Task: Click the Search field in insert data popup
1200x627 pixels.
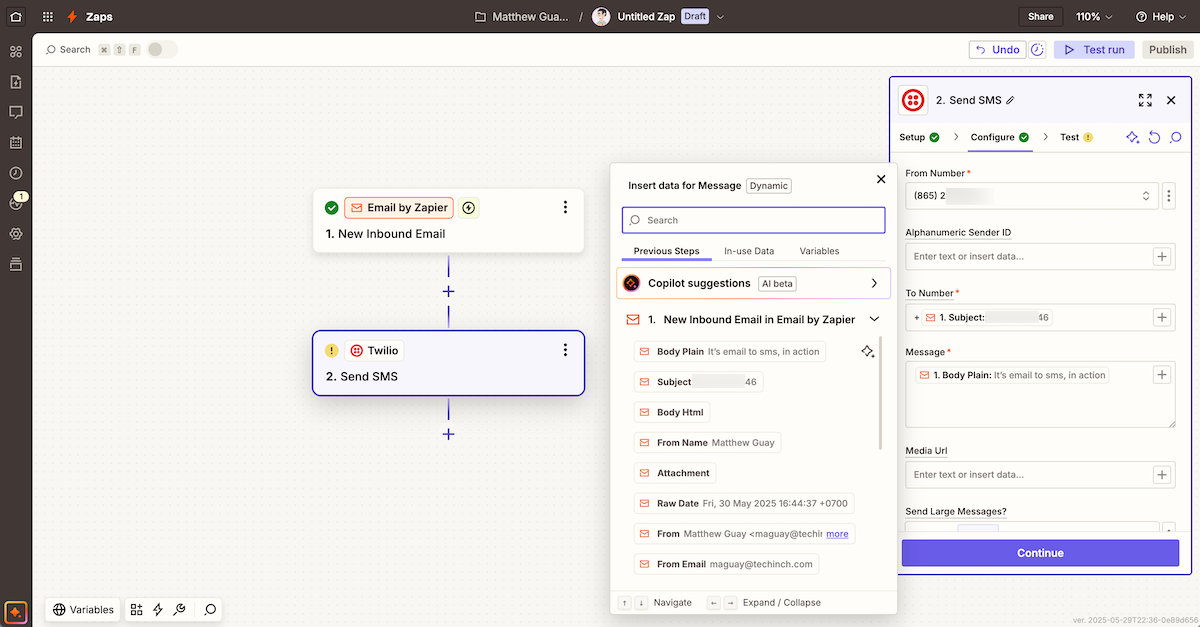Action: 753,220
